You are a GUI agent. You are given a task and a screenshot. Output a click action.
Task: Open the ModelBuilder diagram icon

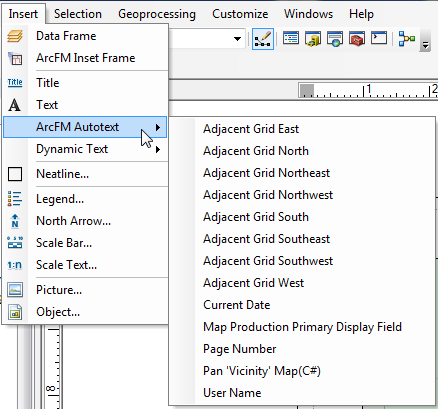coord(407,39)
